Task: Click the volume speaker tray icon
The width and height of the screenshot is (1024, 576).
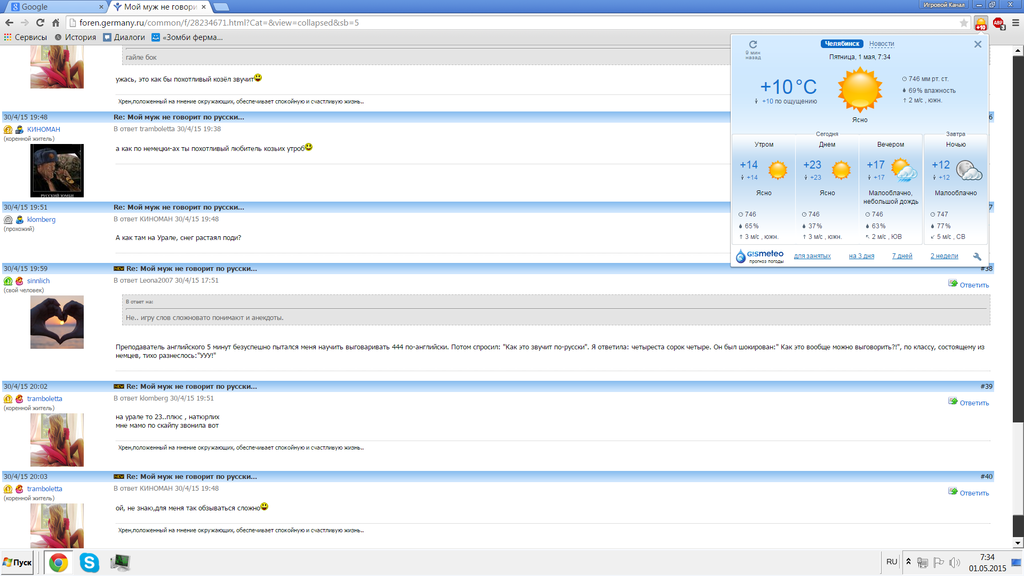Action: point(955,562)
